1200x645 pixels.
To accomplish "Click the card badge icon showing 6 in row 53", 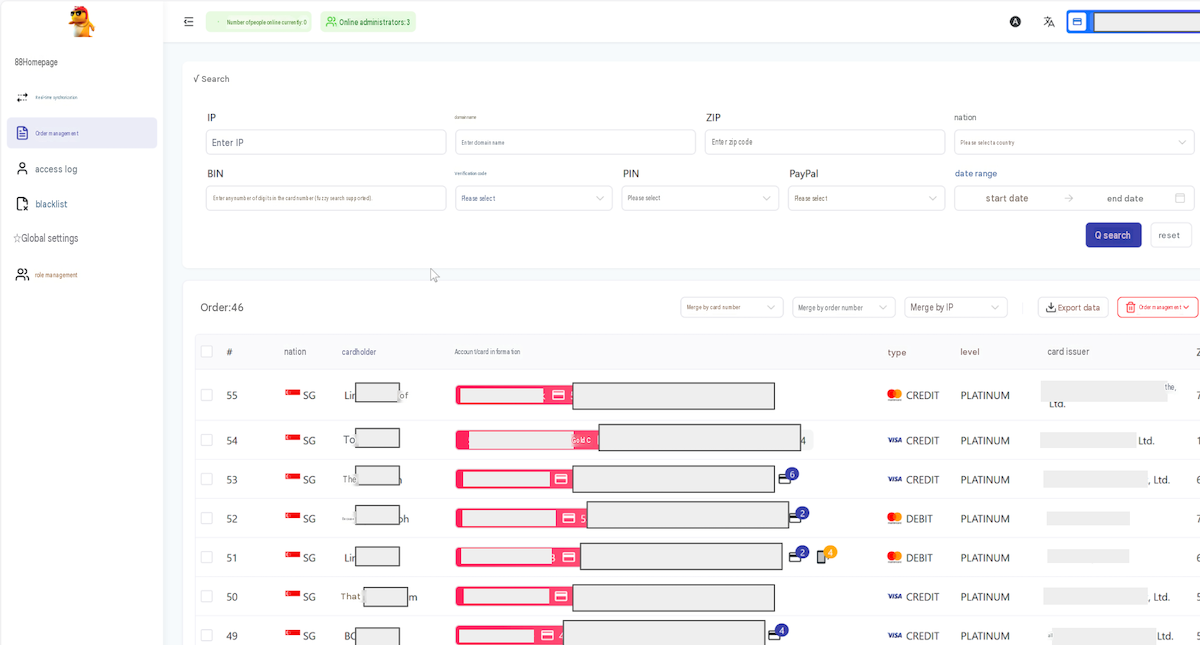I will pos(788,477).
